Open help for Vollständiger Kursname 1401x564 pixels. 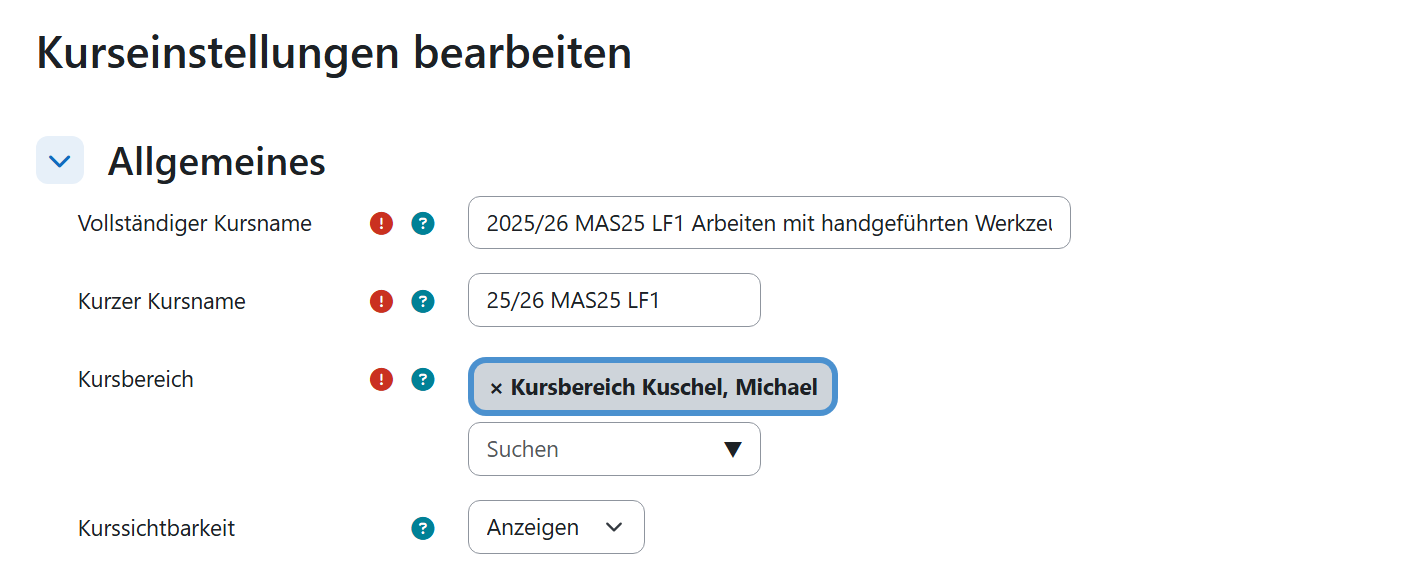coord(423,223)
